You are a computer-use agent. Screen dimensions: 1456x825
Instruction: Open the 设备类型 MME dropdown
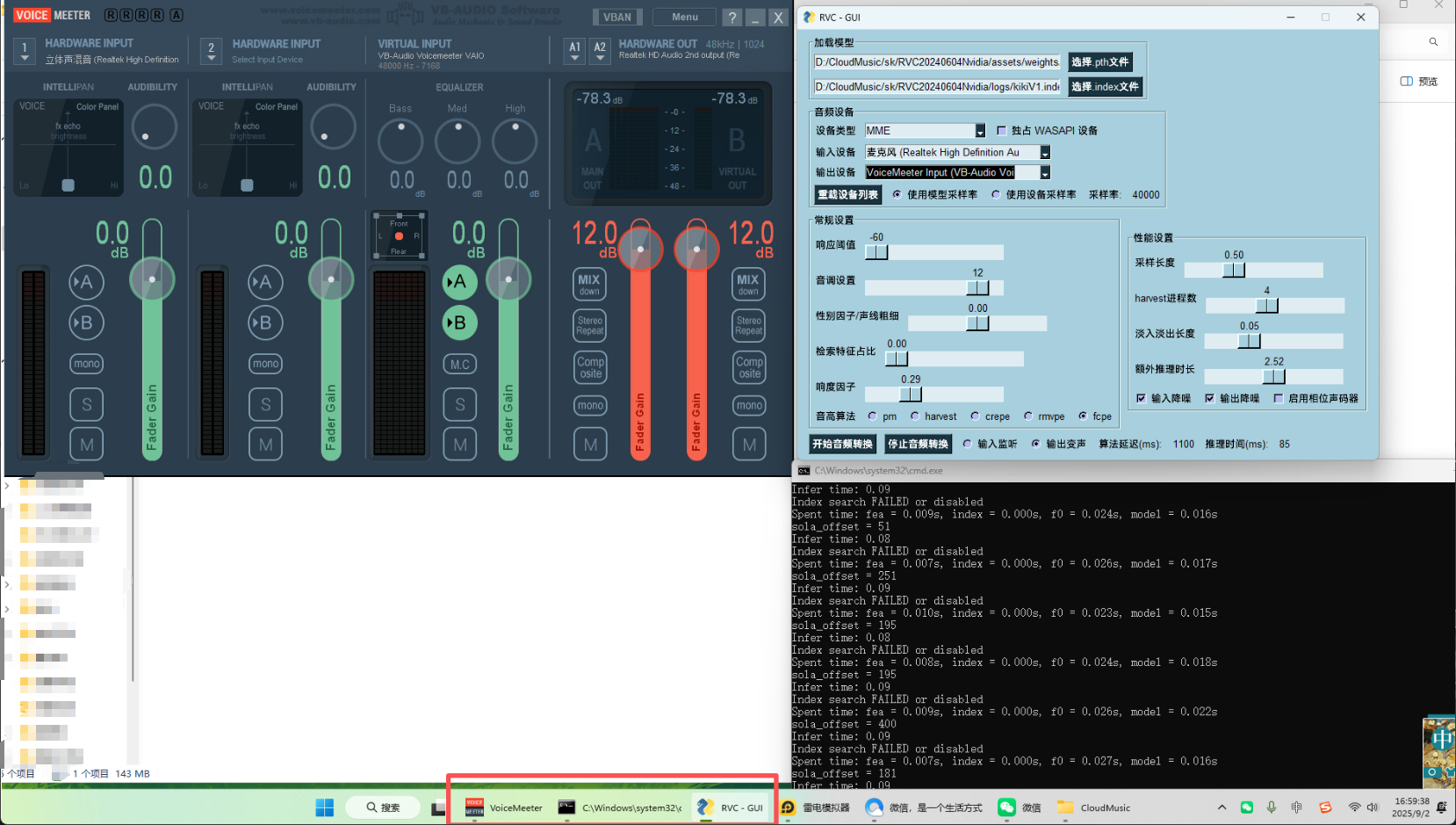coord(980,131)
